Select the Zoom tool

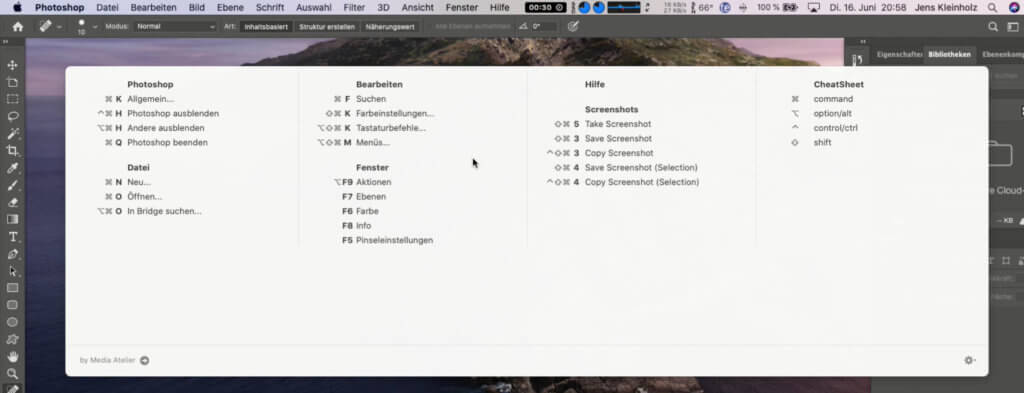[12, 374]
